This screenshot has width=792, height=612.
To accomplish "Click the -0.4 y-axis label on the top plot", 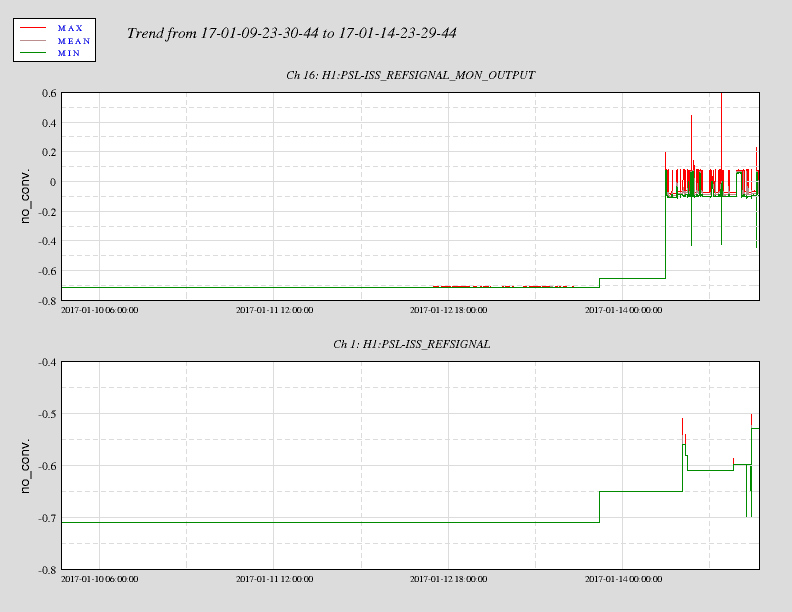I will 47,241.
